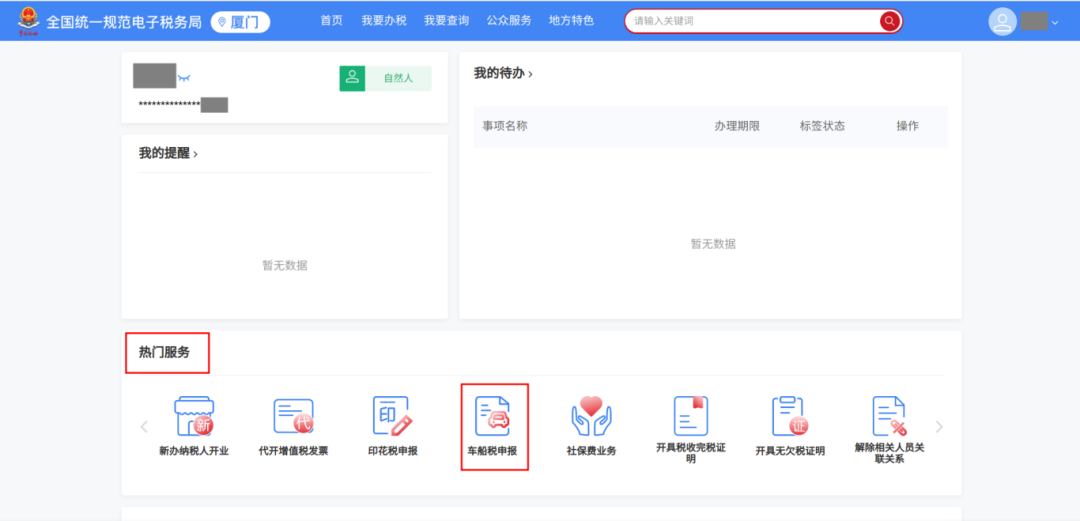This screenshot has width=1080, height=521.
Task: Switch city with the 厦门 selector
Action: tap(240, 22)
